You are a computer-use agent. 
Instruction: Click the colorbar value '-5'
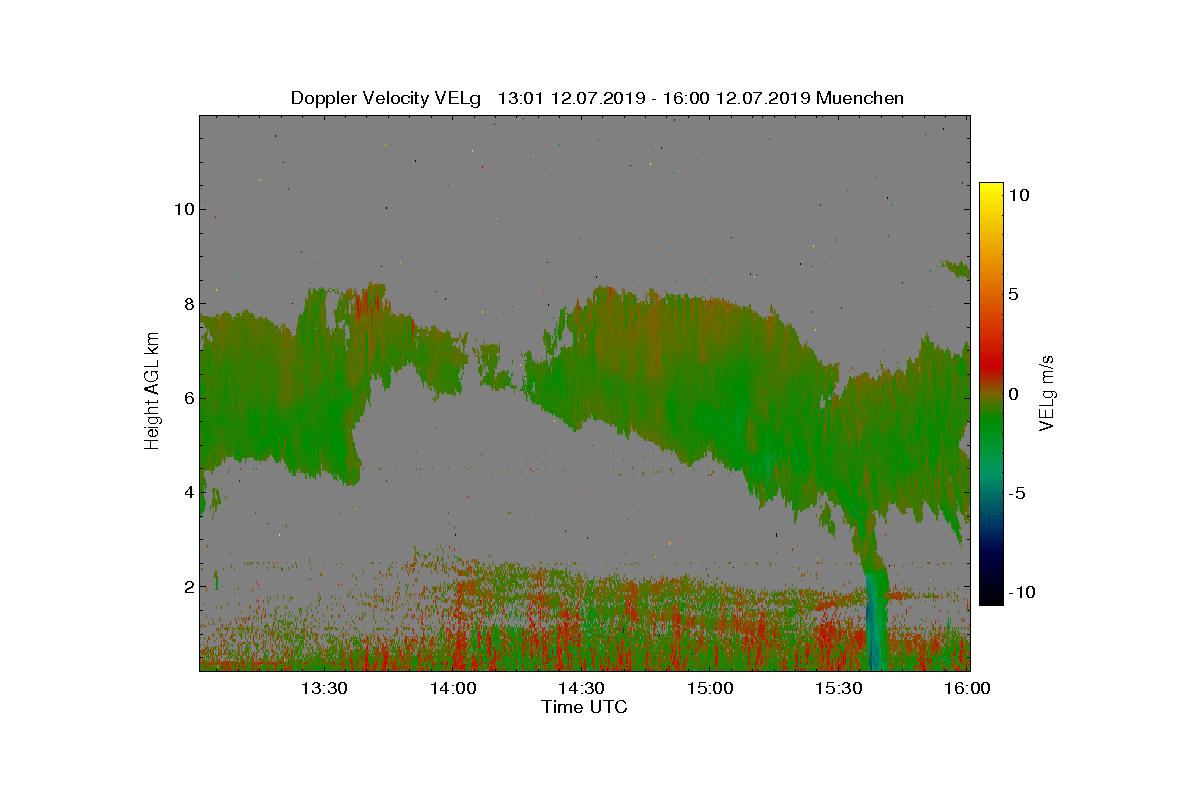(1016, 492)
